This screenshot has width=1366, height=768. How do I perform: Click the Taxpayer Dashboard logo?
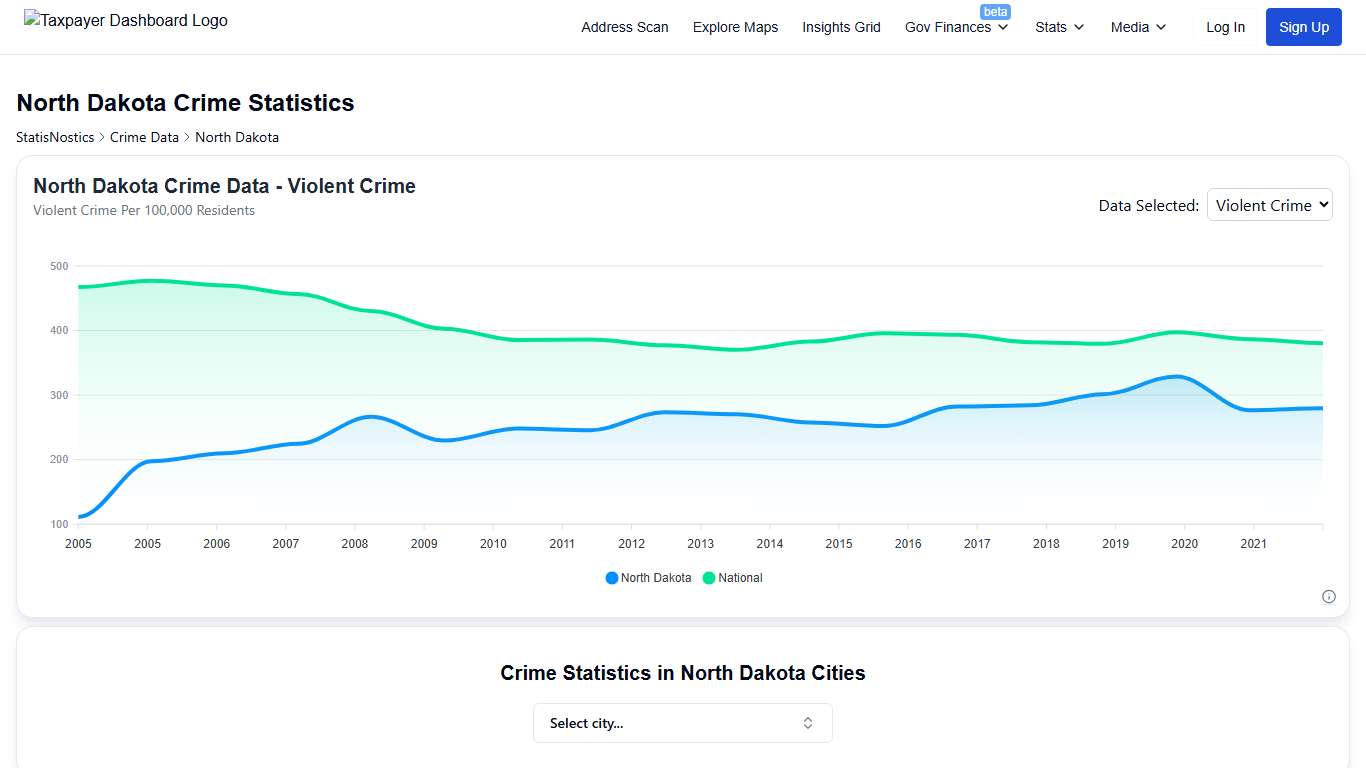(x=125, y=20)
